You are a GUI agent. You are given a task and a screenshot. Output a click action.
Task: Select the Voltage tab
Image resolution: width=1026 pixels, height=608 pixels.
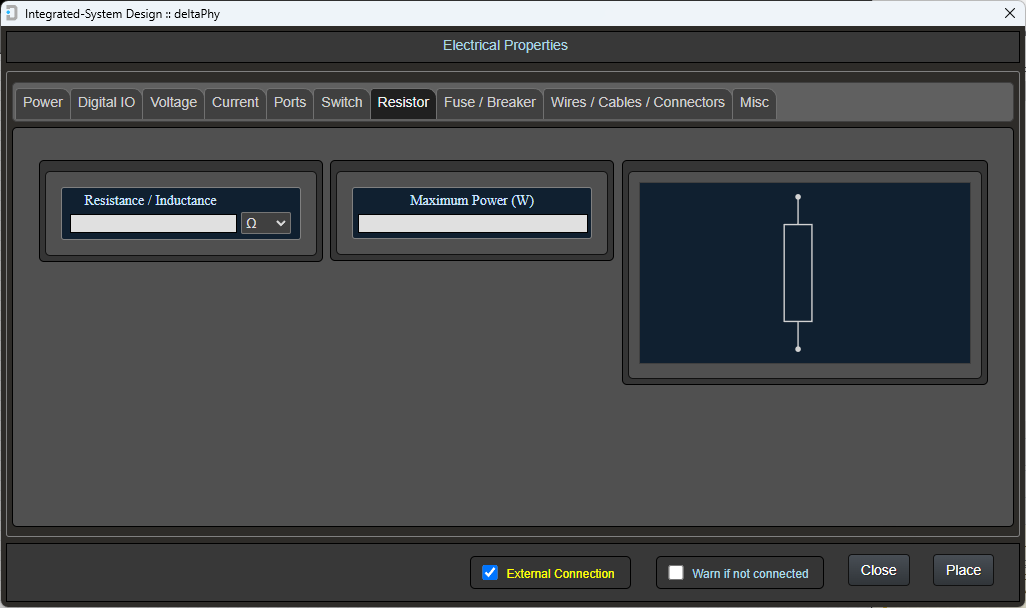pyautogui.click(x=174, y=103)
